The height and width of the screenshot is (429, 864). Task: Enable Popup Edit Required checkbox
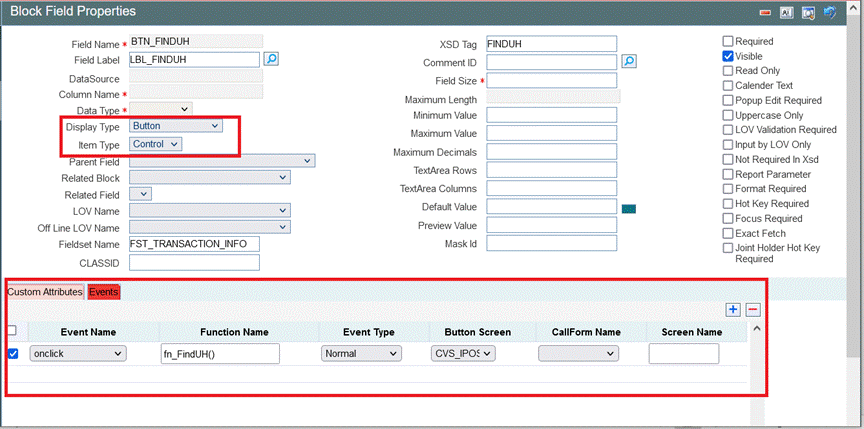click(728, 100)
